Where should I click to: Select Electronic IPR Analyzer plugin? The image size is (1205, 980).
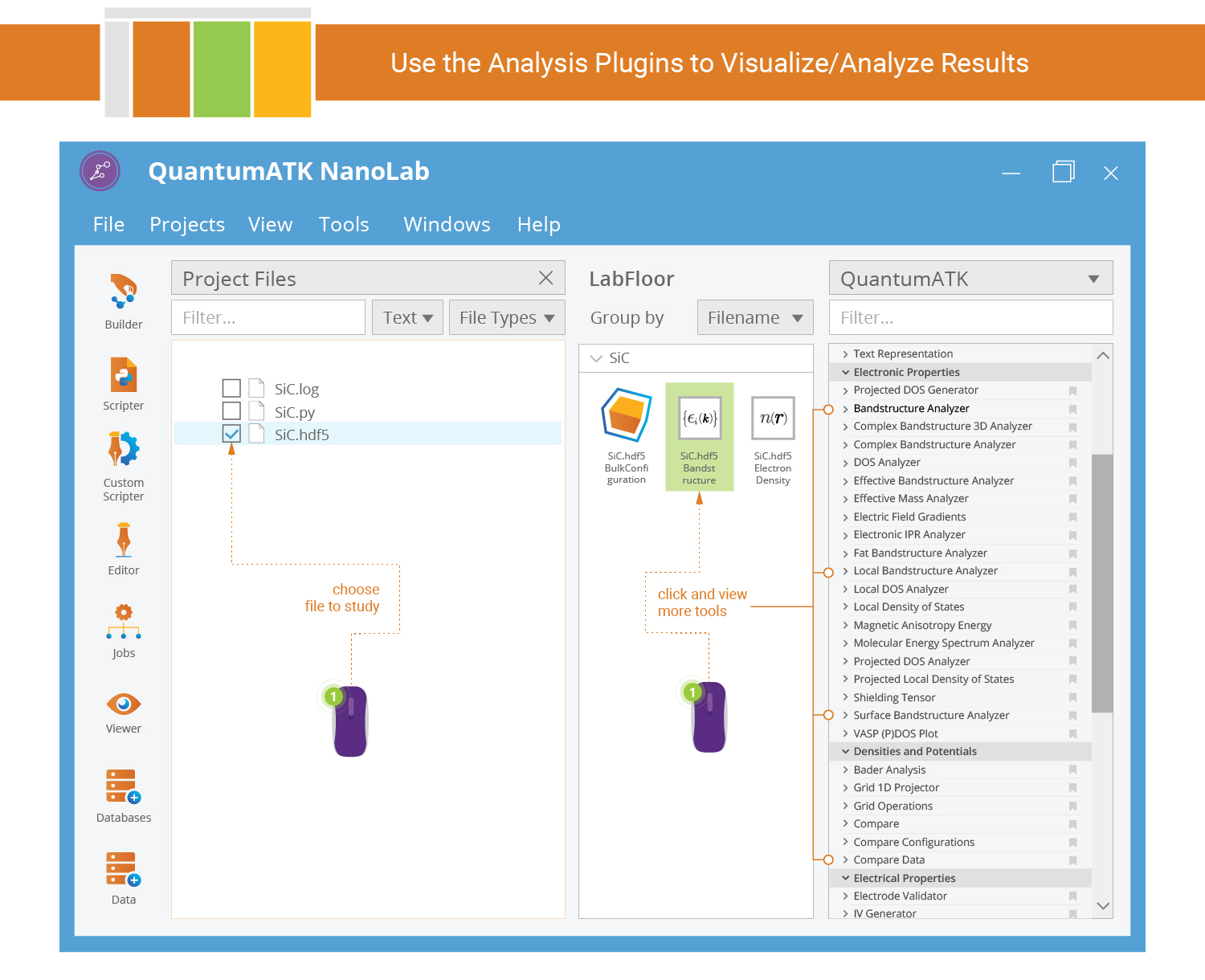coord(909,535)
